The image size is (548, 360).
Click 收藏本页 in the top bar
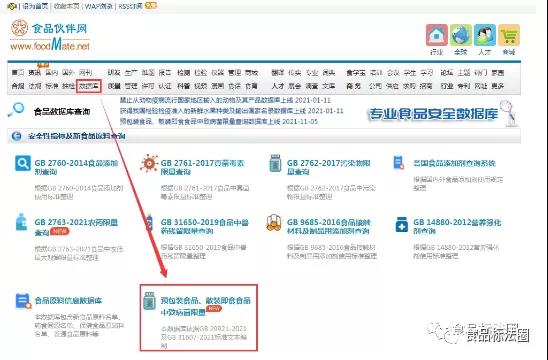[66, 6]
